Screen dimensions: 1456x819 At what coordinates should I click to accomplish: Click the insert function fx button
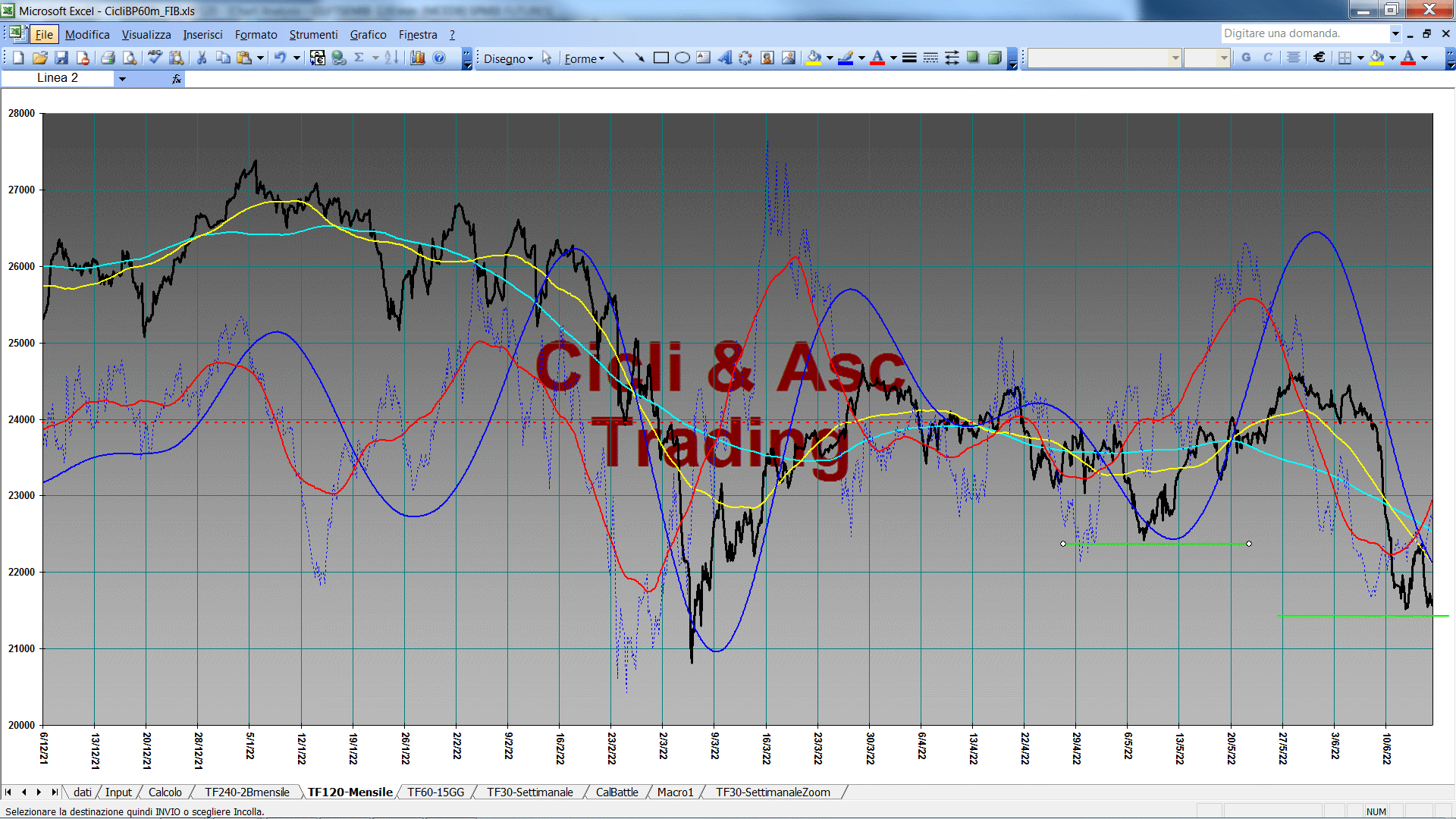[177, 78]
